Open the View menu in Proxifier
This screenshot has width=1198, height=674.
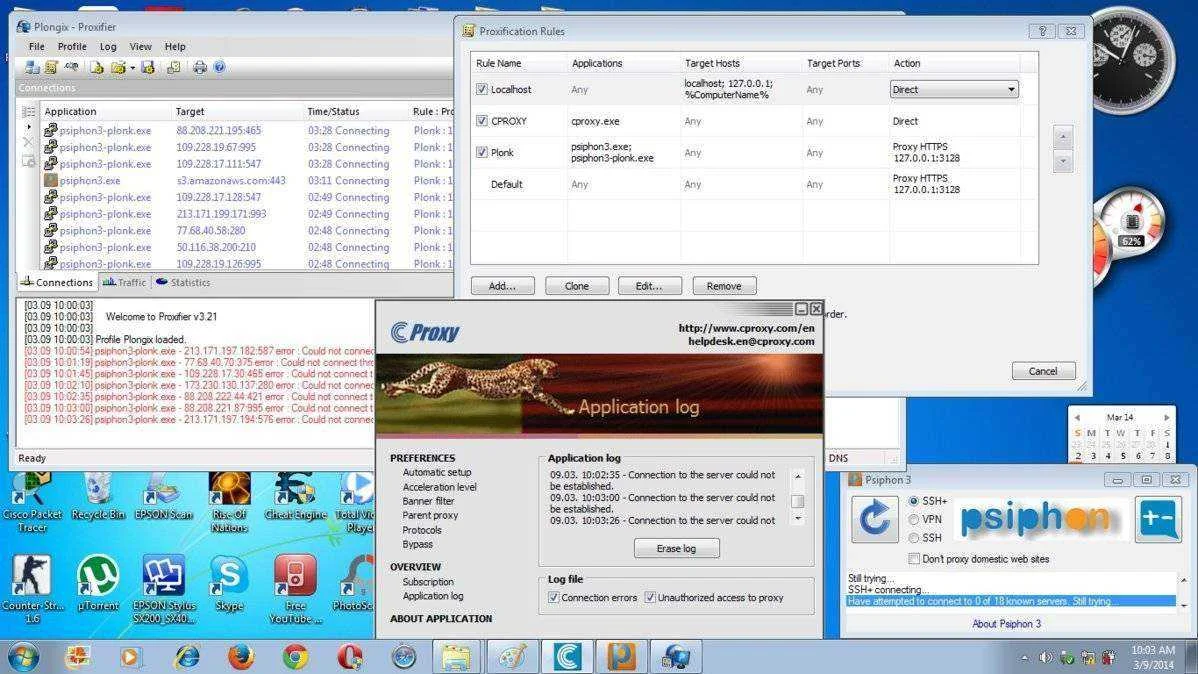click(x=140, y=47)
